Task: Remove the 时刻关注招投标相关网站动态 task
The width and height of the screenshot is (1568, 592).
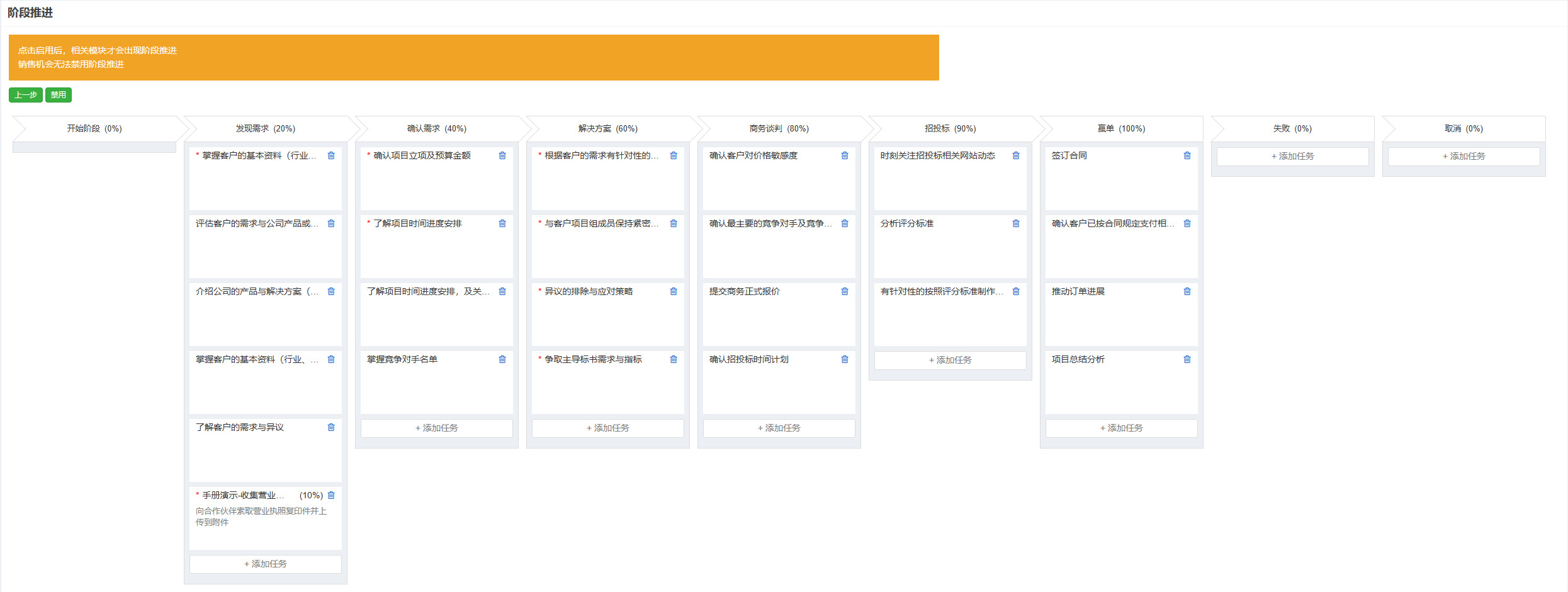Action: 1016,155
